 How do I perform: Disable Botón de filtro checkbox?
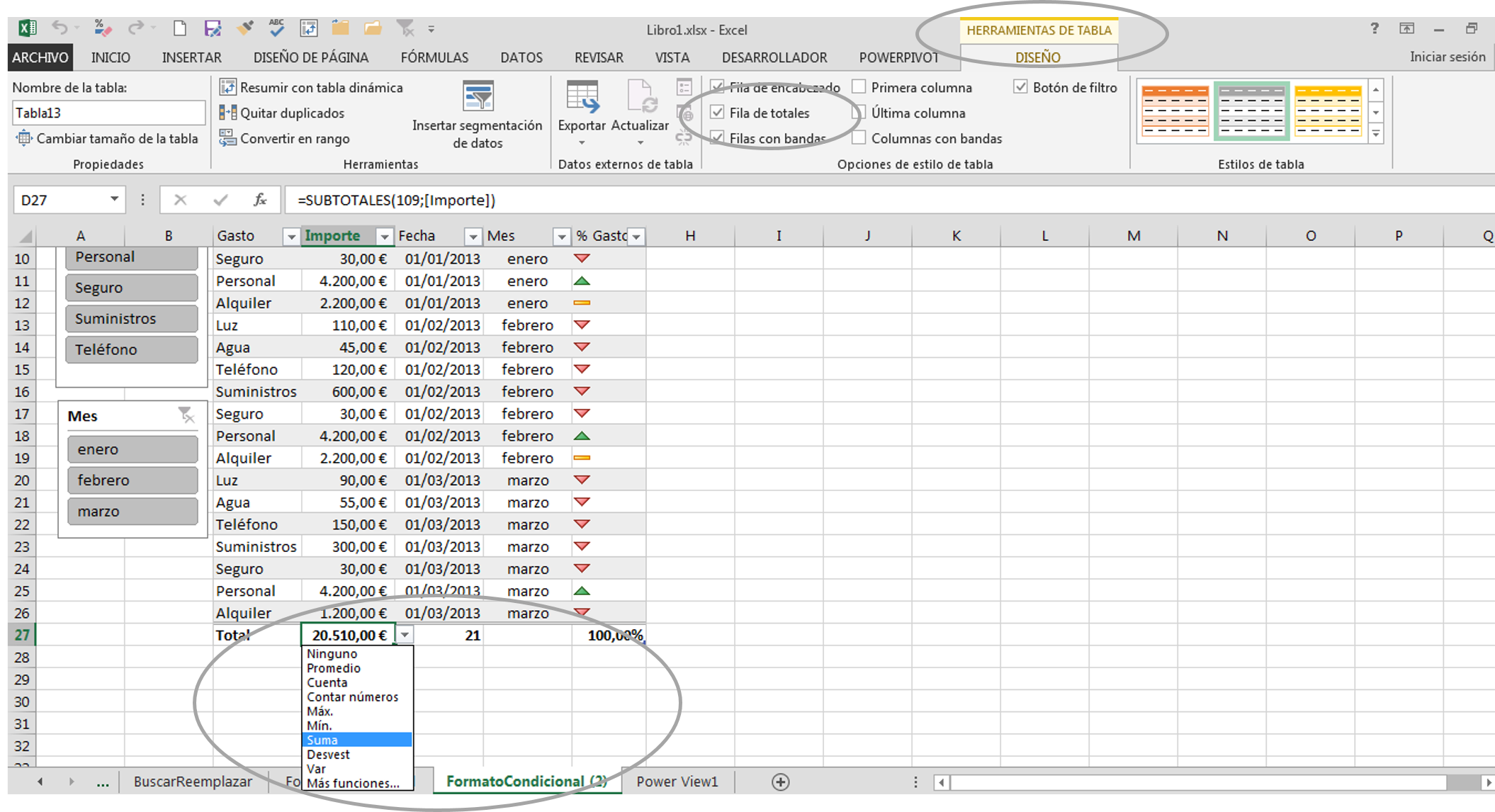[x=1020, y=87]
